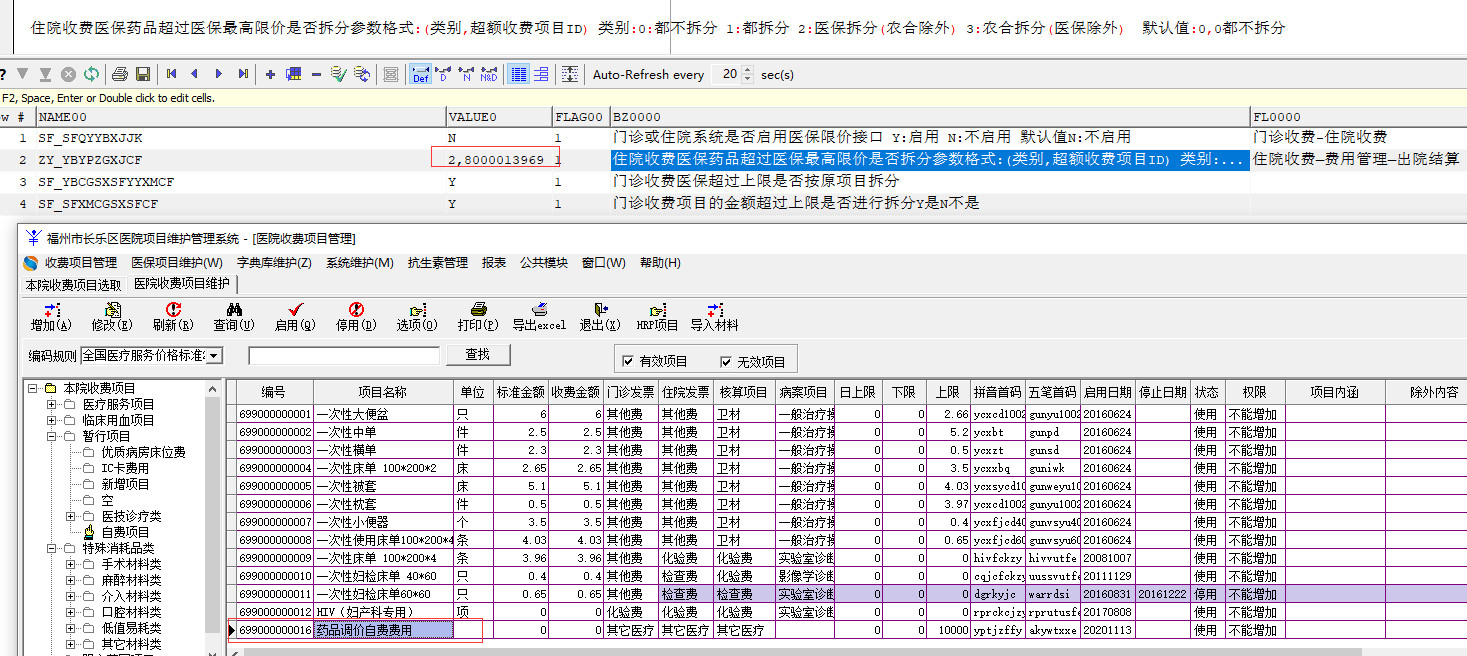This screenshot has width=1467, height=656.
Task: Collapse the 本院收费项目 root node
Action: tap(32, 388)
